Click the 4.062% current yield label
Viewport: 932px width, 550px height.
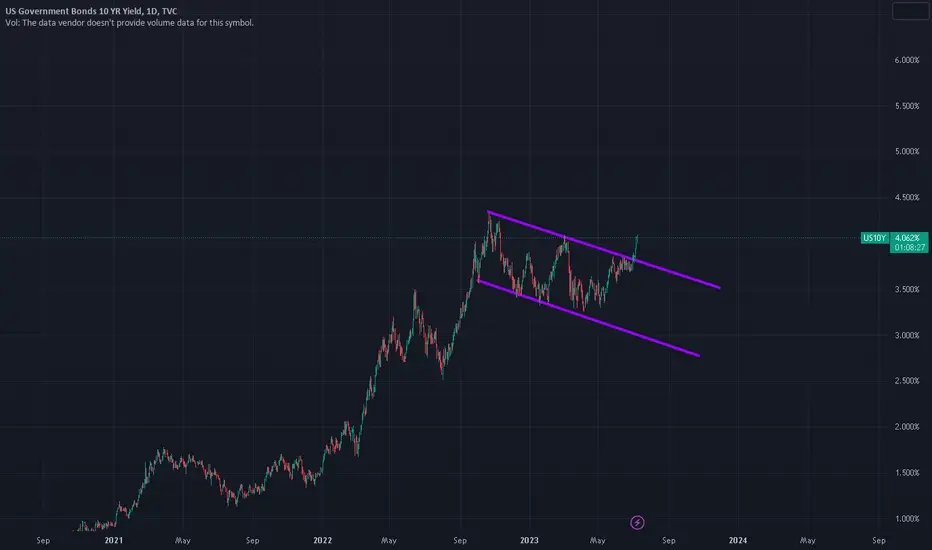(908, 238)
